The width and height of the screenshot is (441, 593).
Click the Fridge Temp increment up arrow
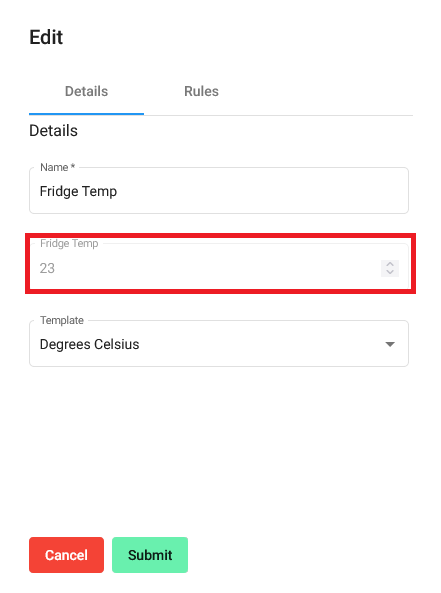pos(390,264)
